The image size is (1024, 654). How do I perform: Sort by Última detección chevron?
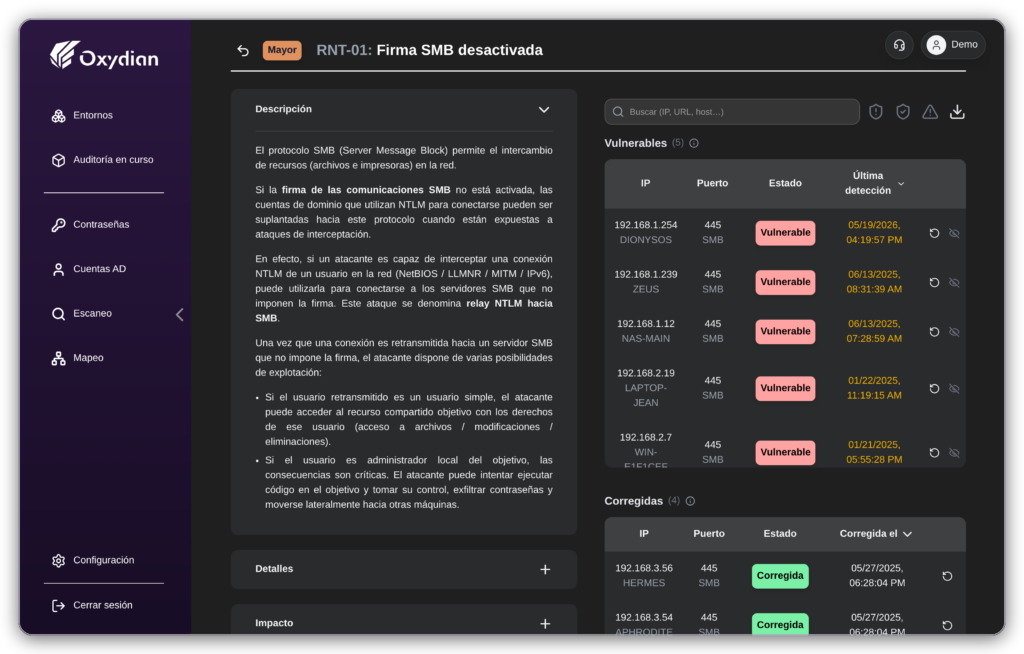[901, 184]
